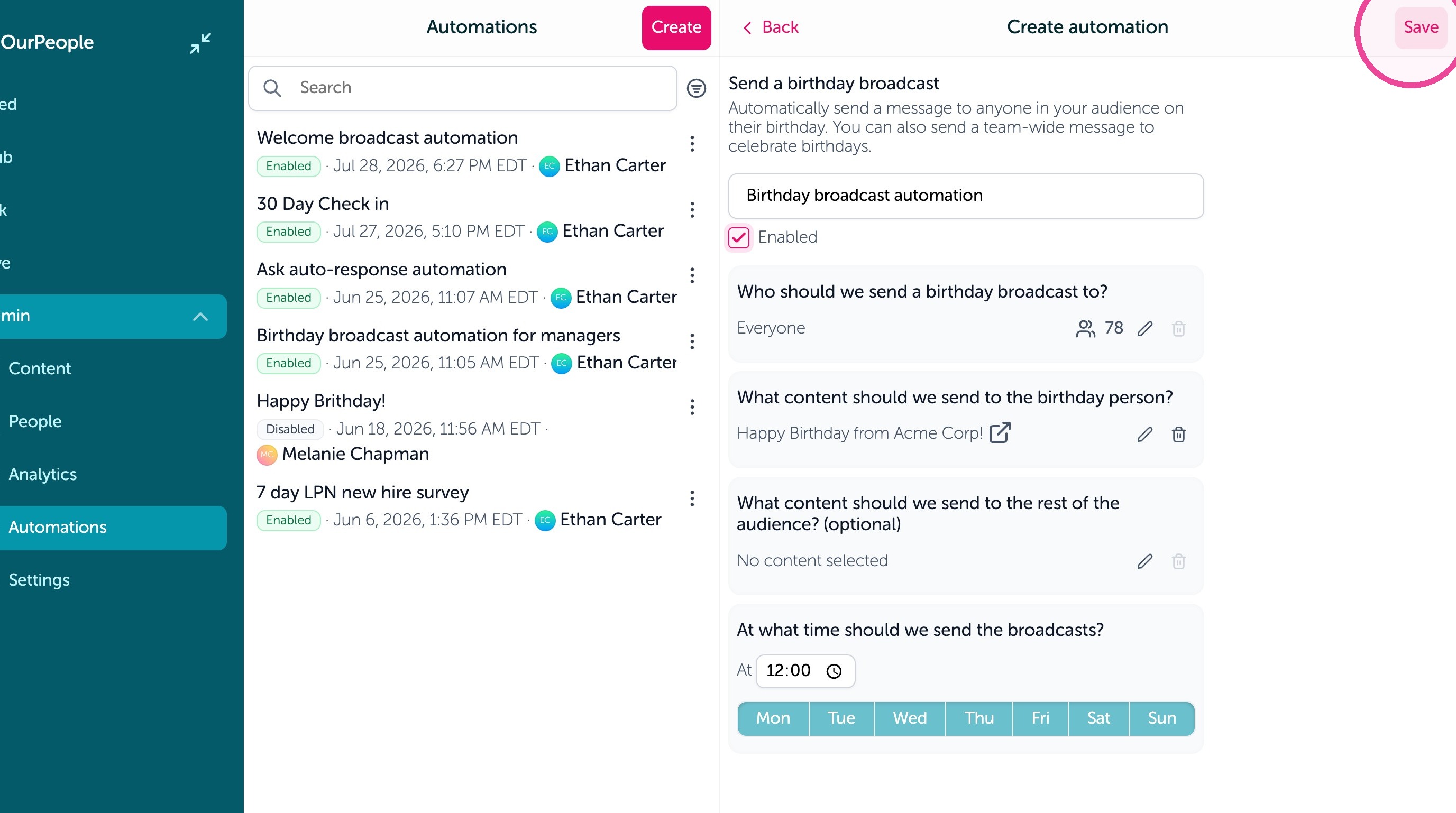This screenshot has width=1456, height=813.
Task: Edit the birthday person content with the pencil icon
Action: tap(1144, 434)
